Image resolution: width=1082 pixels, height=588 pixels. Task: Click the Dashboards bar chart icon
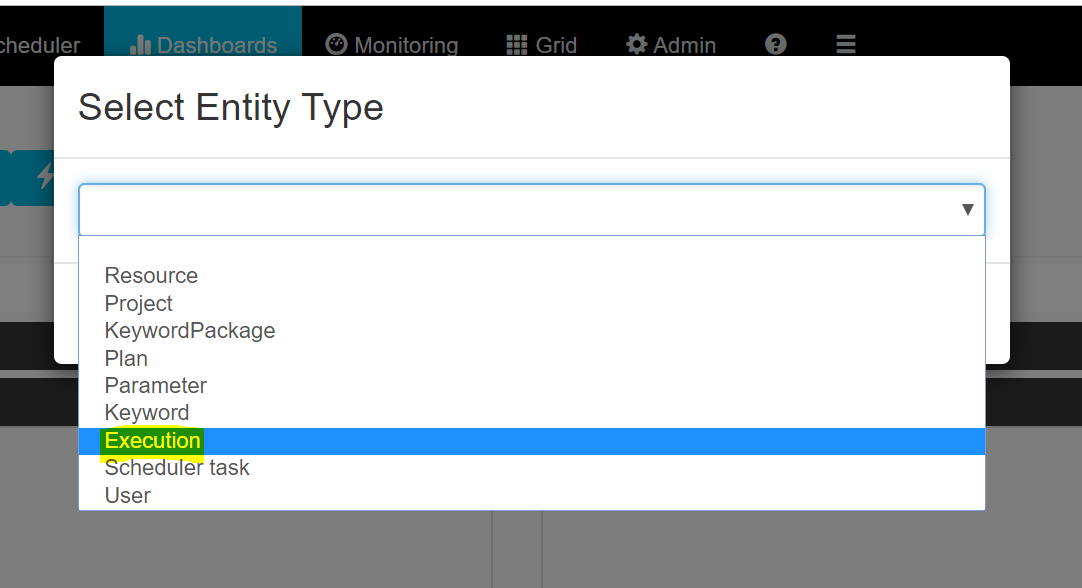point(140,46)
